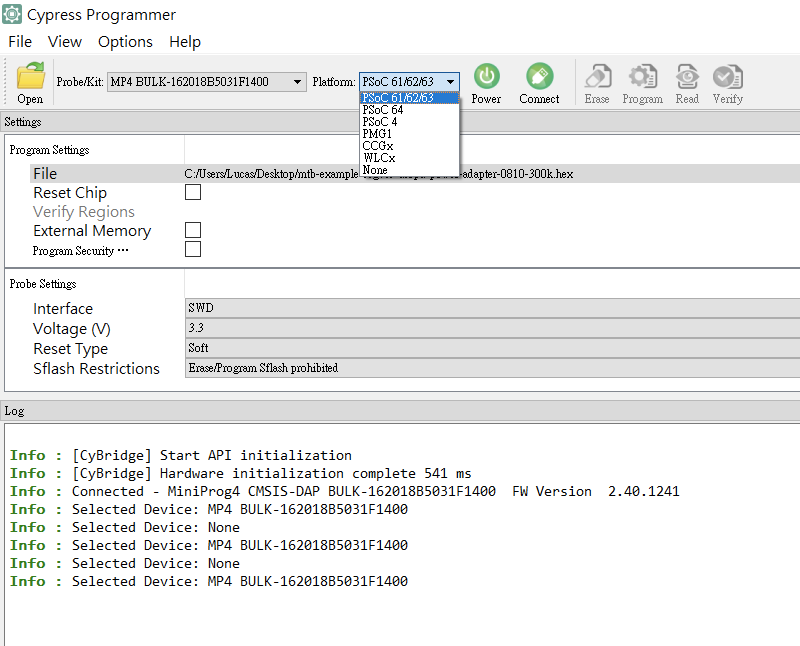This screenshot has height=646, width=800.
Task: Expand the Probe/Kit dropdown
Action: click(299, 81)
